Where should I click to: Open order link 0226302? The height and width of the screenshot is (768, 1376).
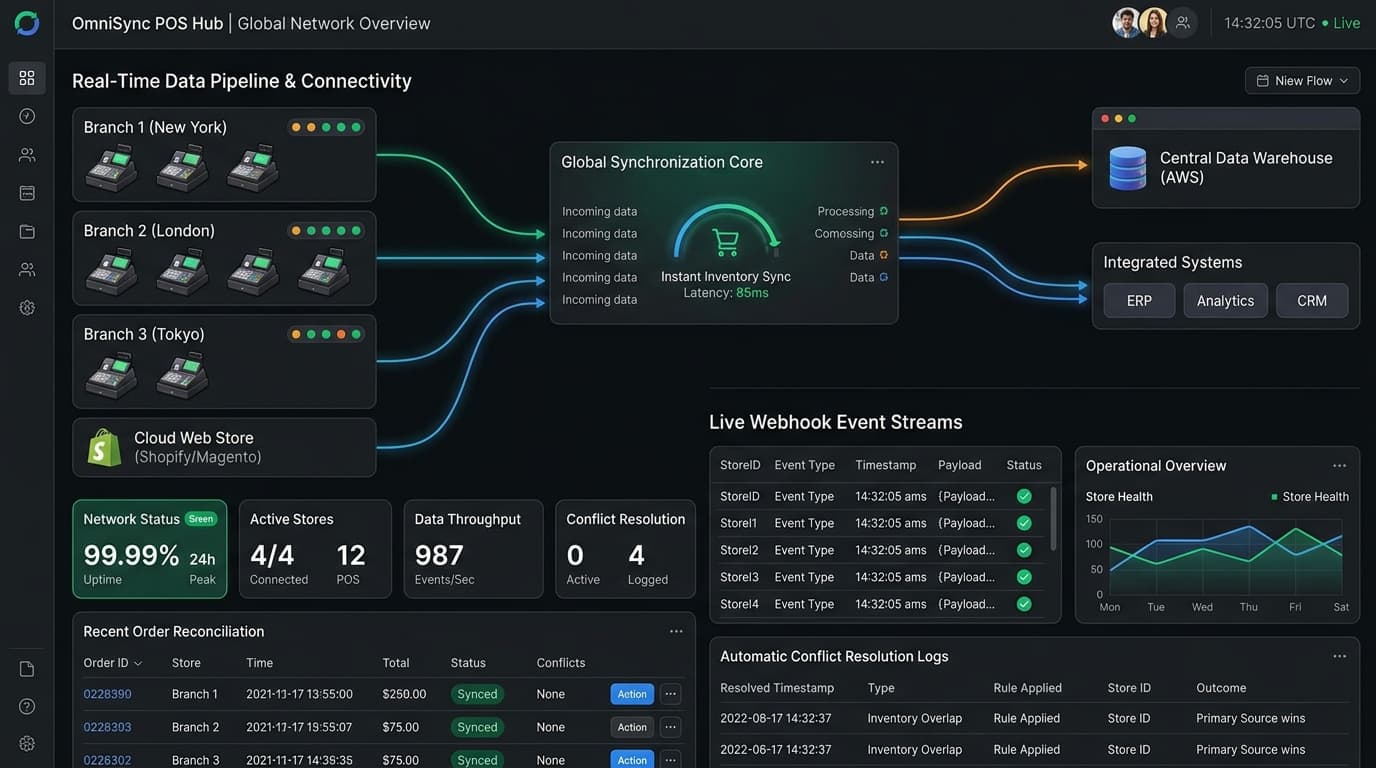pos(107,760)
